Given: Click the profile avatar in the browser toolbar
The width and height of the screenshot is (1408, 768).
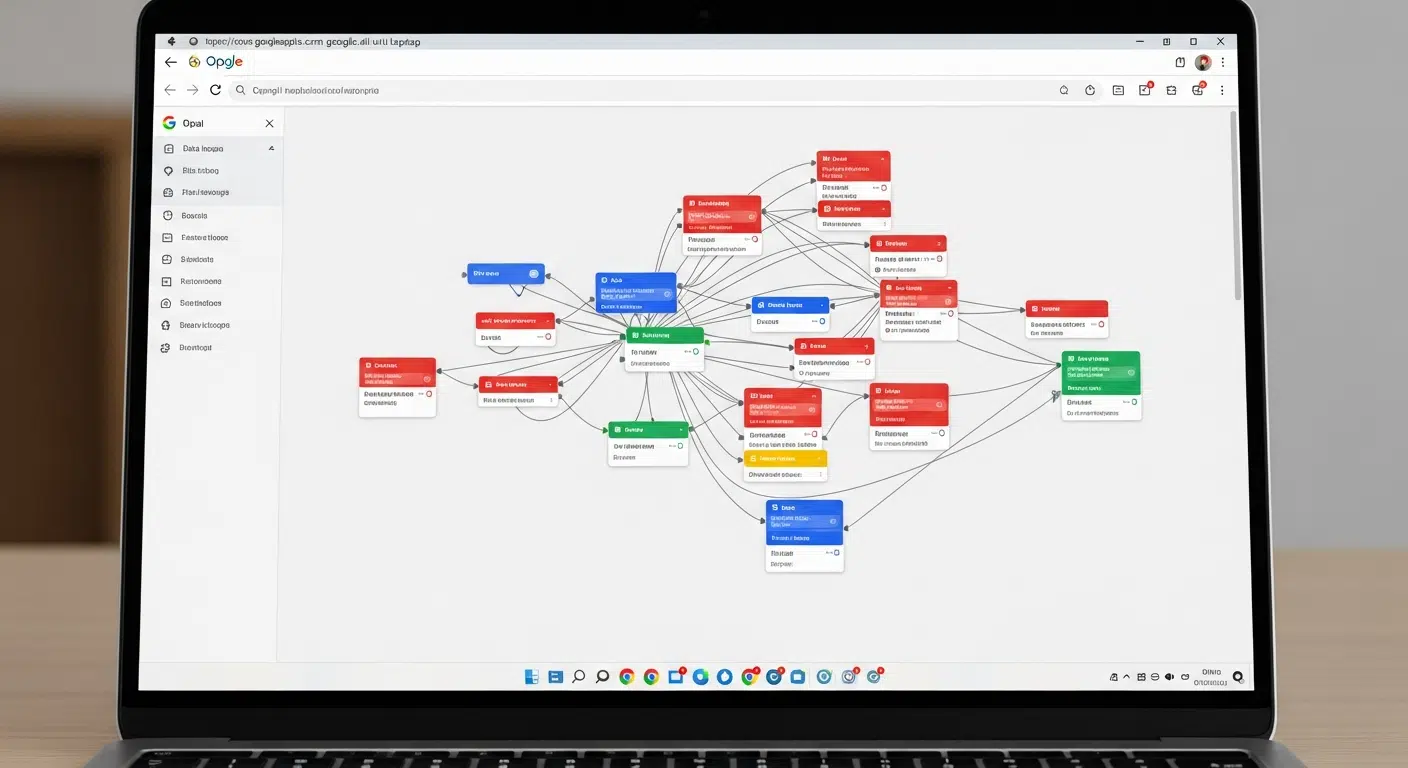Looking at the screenshot, I should point(1203,62).
